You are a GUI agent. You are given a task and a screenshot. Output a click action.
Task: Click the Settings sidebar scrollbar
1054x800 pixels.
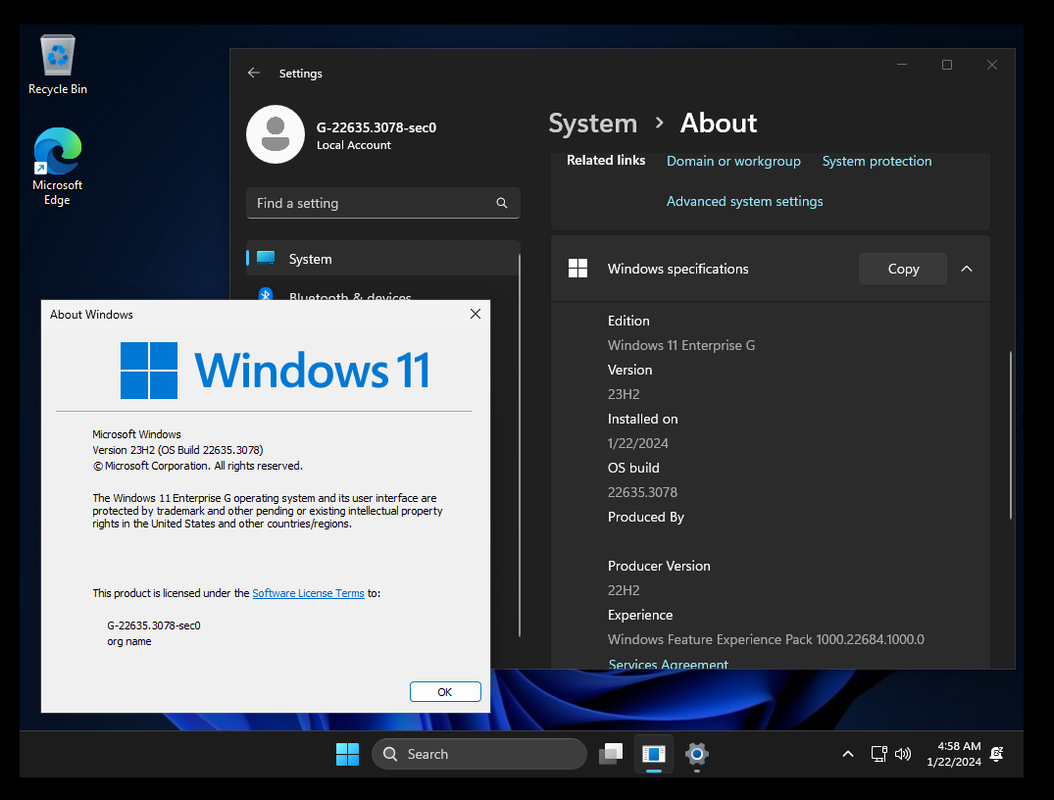[520, 445]
